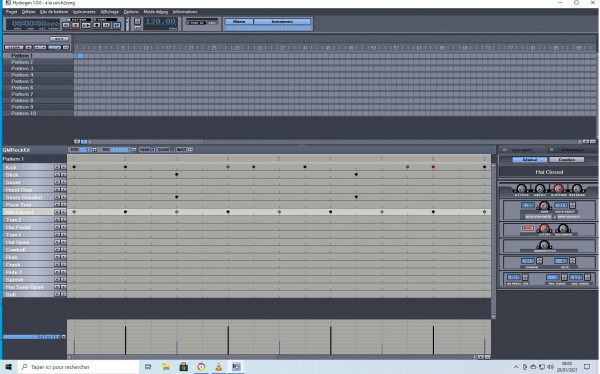Click the Clear button in song editor
The height and width of the screenshot is (374, 600).
14,47
